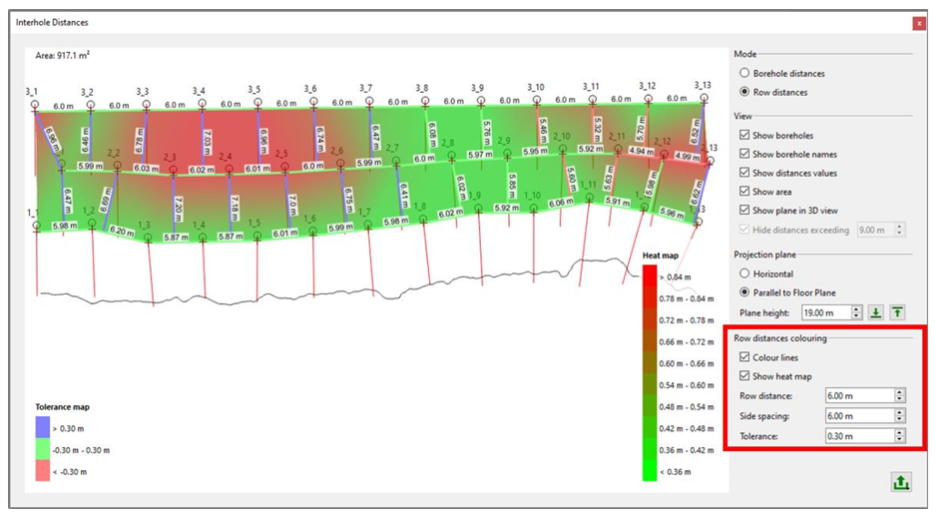Click the green export icon at bottom right
Screen dimensions: 936x514
click(x=901, y=482)
